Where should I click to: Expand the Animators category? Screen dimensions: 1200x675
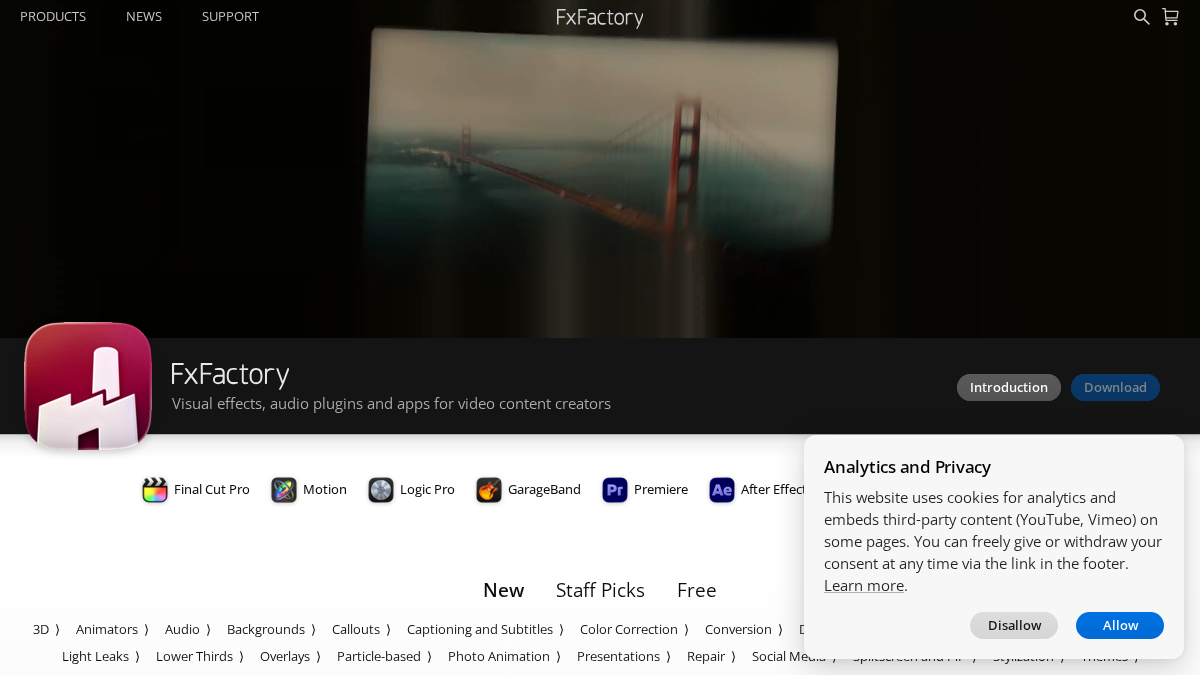tap(113, 629)
